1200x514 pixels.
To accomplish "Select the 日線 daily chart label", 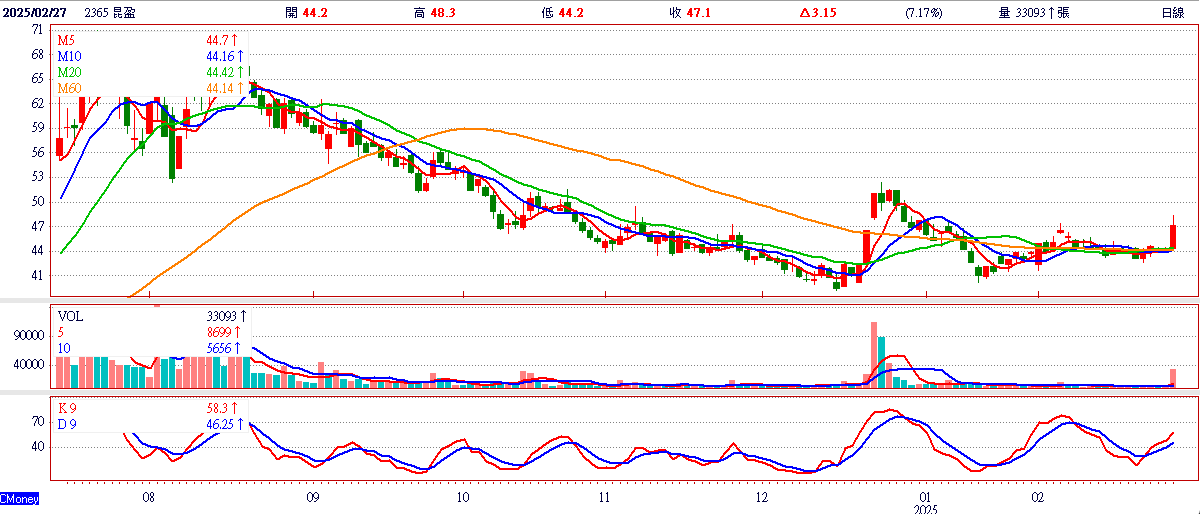I will click(x=1173, y=12).
